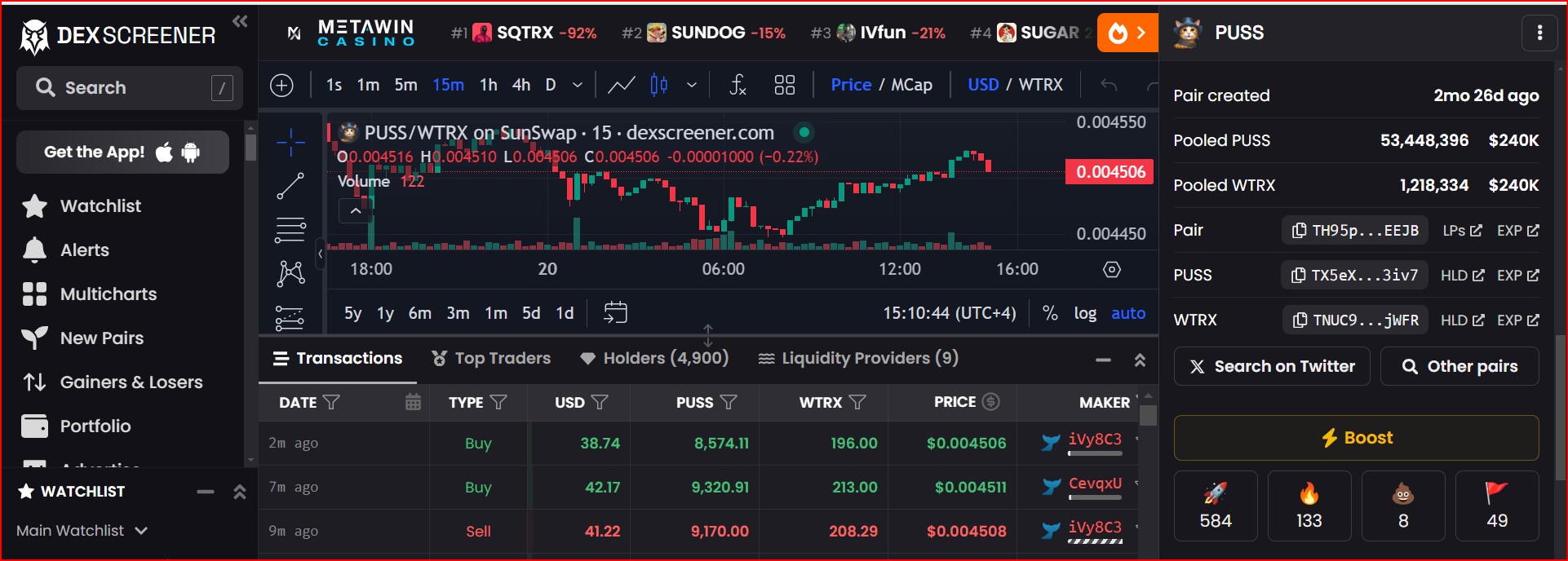Switch to the Top Traders tab
Viewport: 1568px width, 561px height.
tap(491, 358)
